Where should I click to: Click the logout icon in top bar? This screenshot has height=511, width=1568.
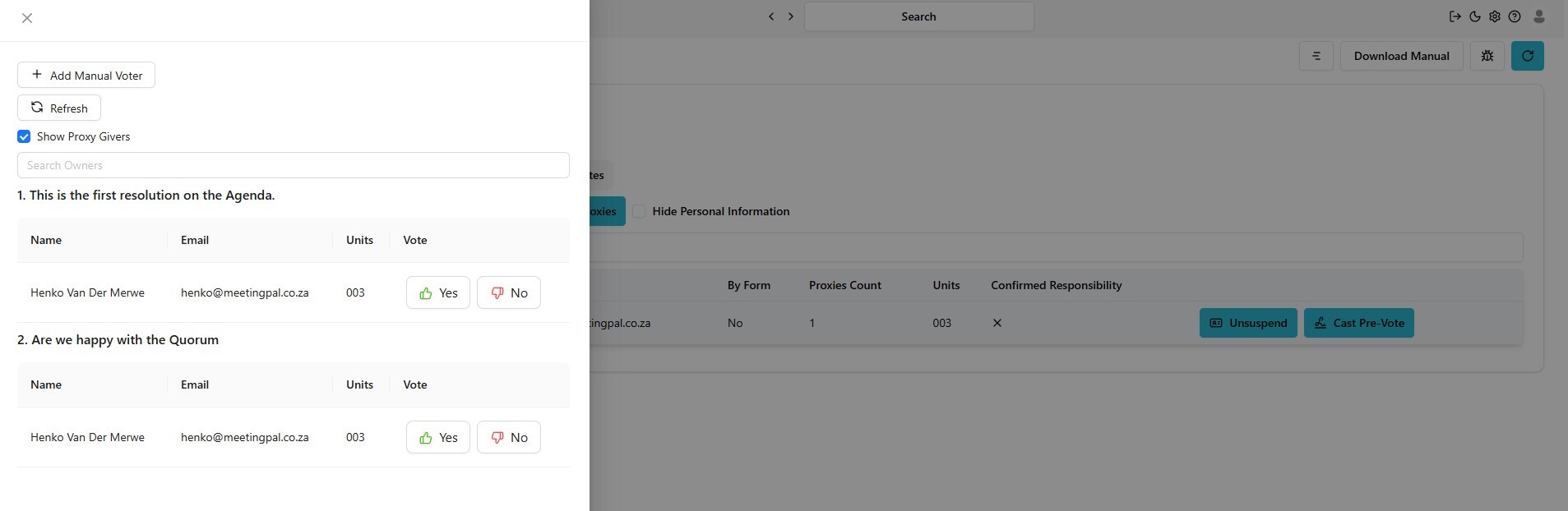click(1455, 16)
